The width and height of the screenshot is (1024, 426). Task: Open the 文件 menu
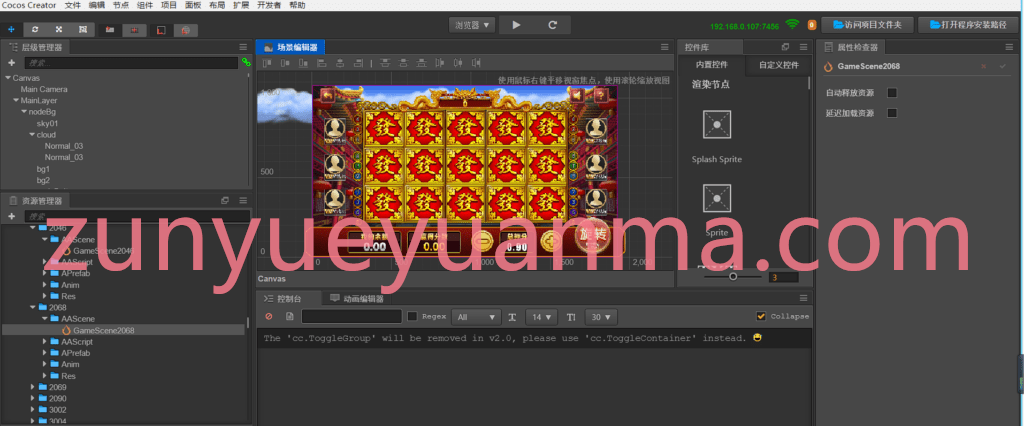click(73, 5)
